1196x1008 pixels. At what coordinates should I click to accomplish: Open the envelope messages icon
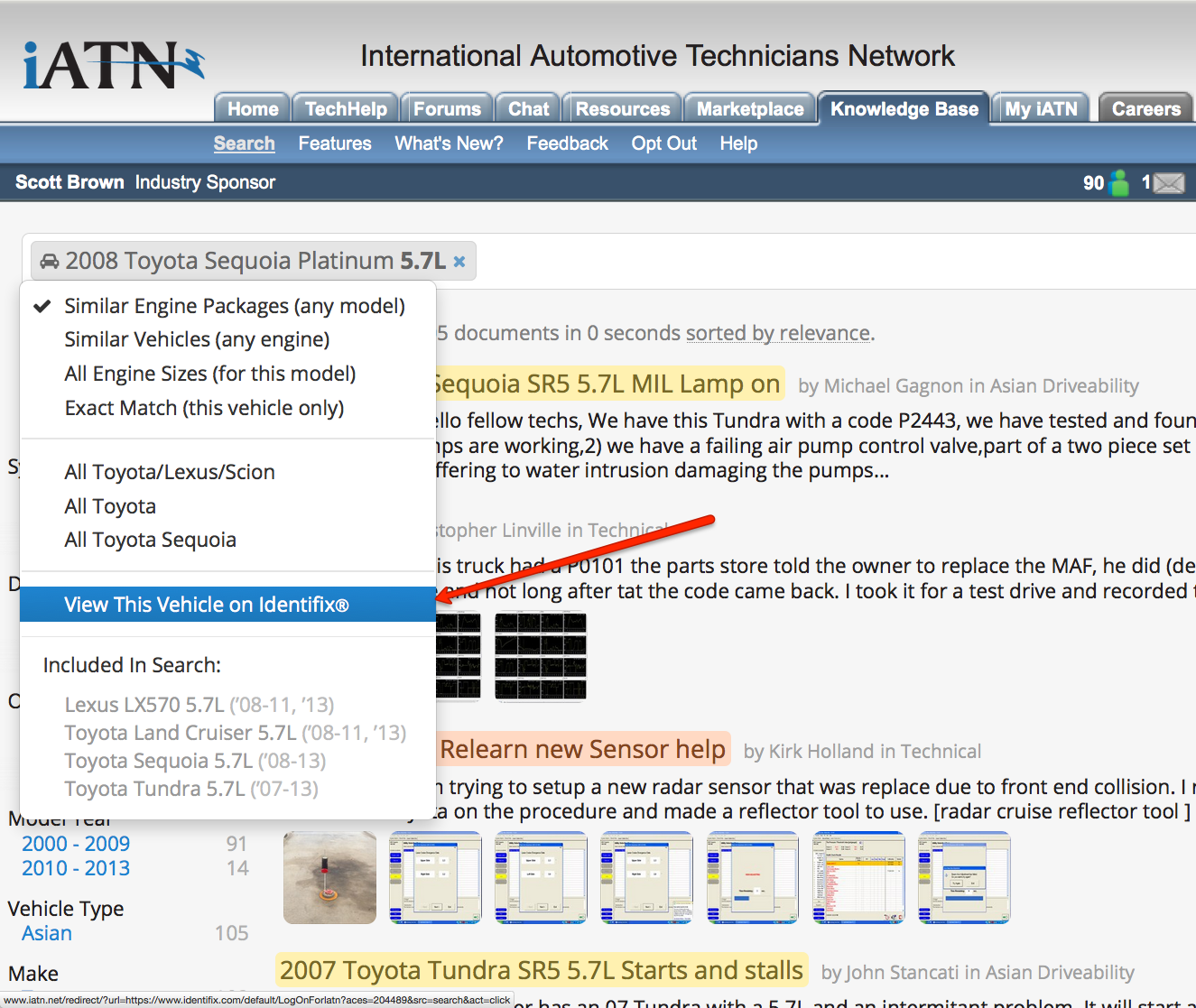(x=1169, y=183)
